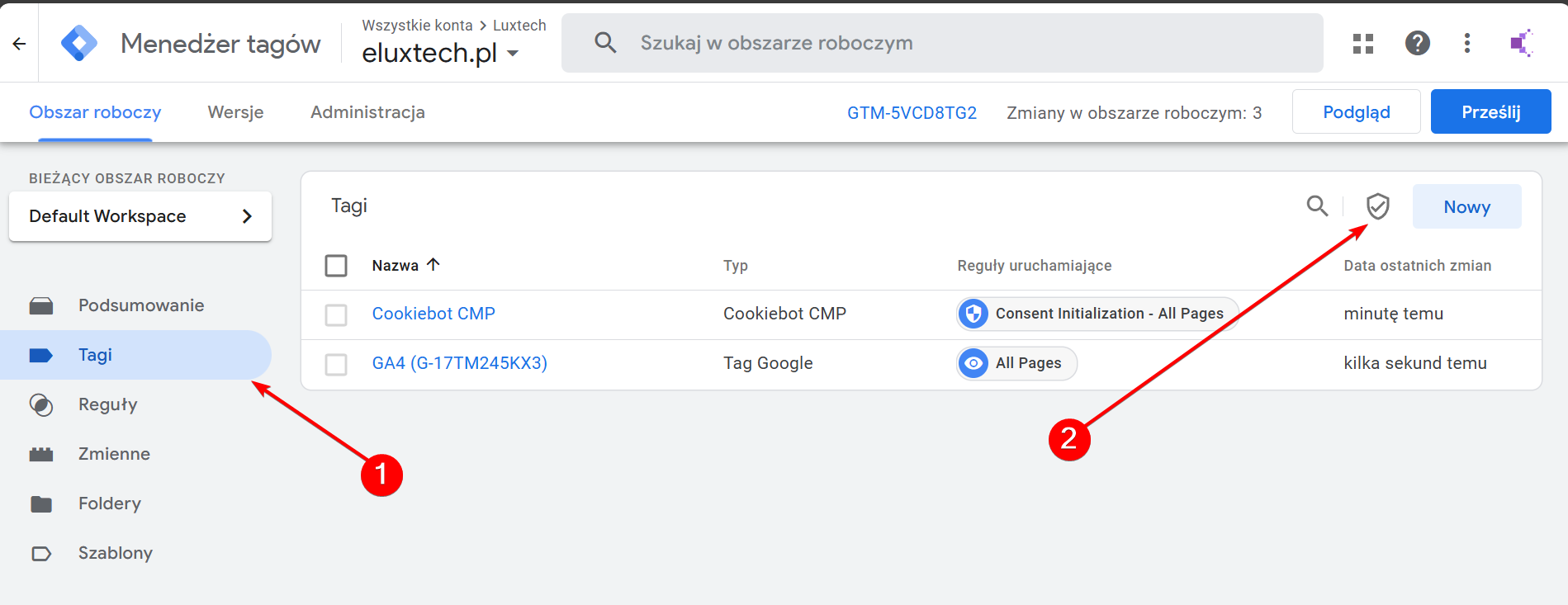Open the Cookiebot CMP tag link
The width and height of the screenshot is (1568, 605).
coord(433,314)
